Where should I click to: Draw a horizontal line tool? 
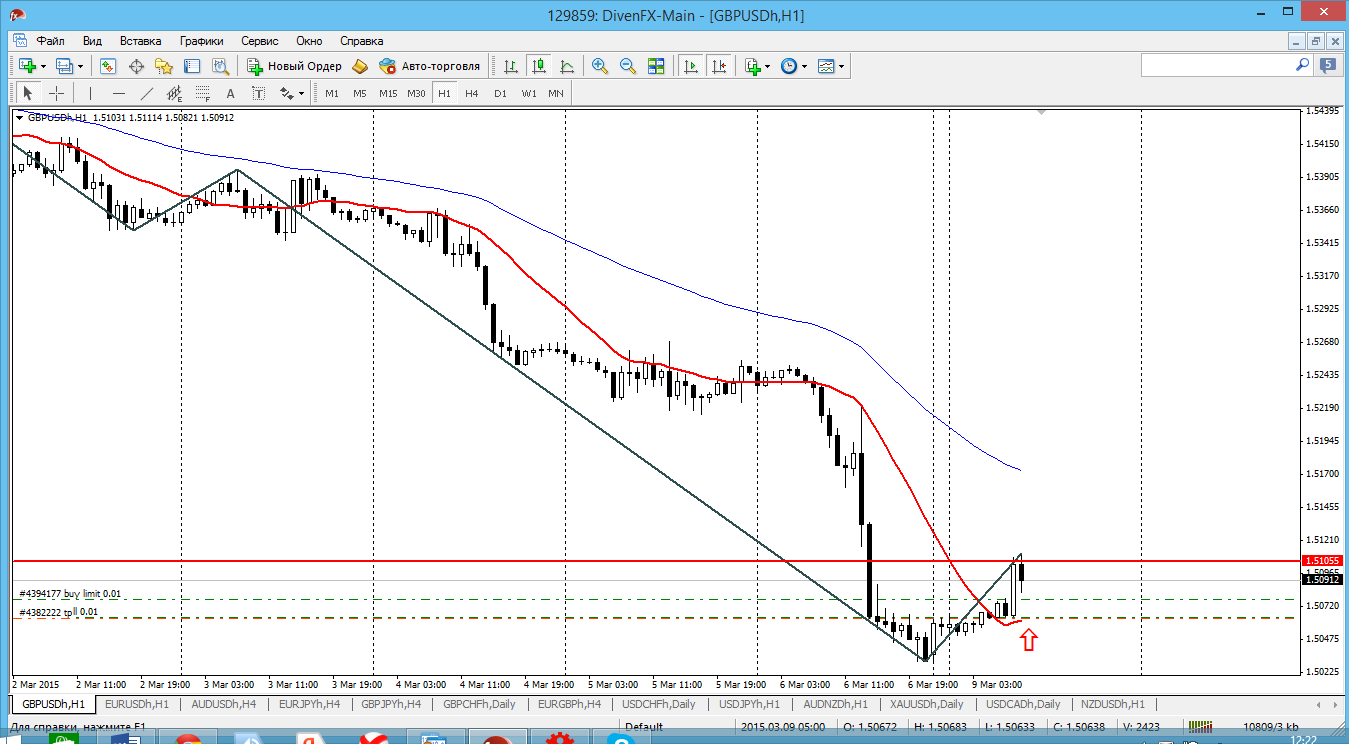click(119, 93)
